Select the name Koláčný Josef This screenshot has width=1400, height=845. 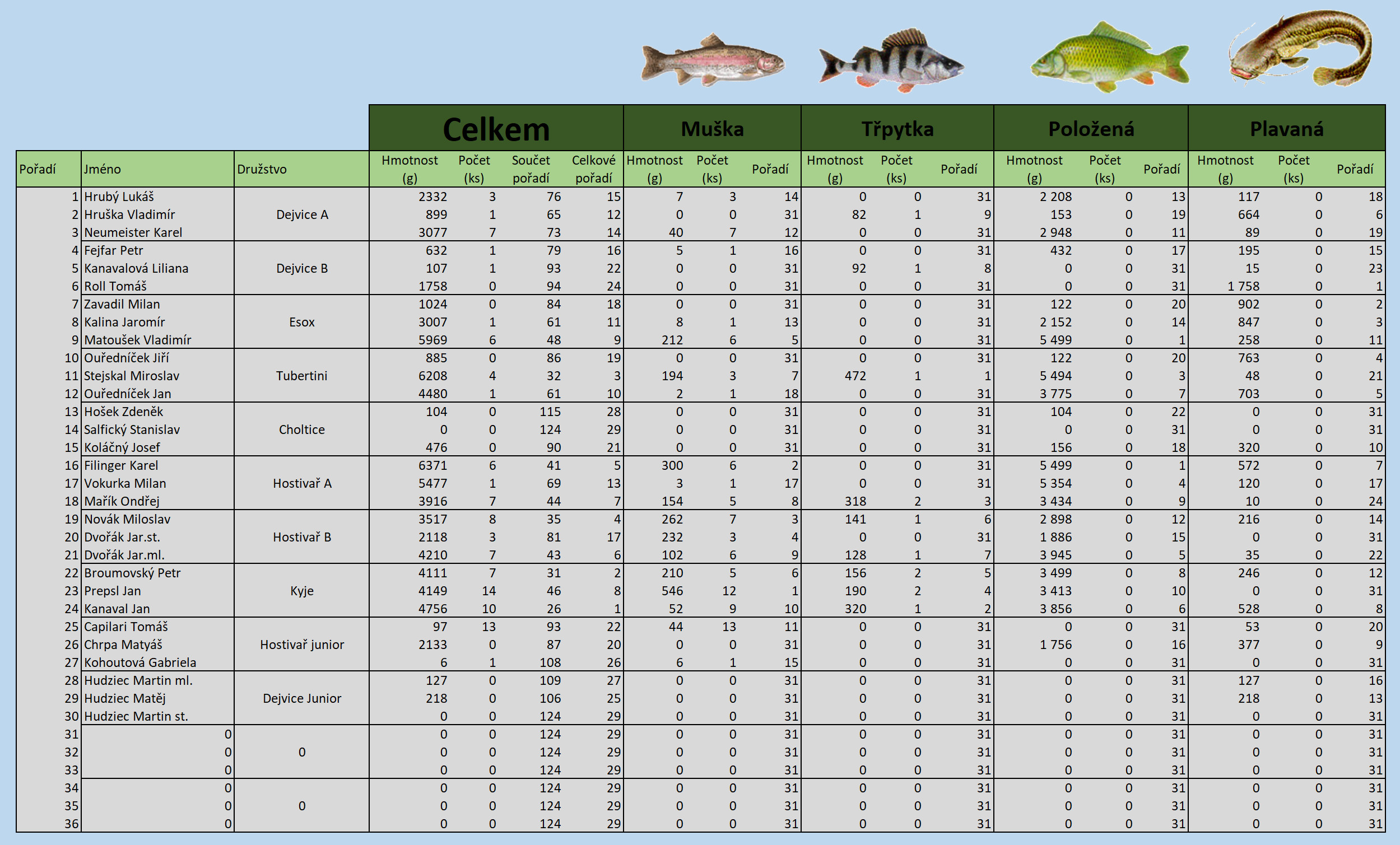click(122, 447)
